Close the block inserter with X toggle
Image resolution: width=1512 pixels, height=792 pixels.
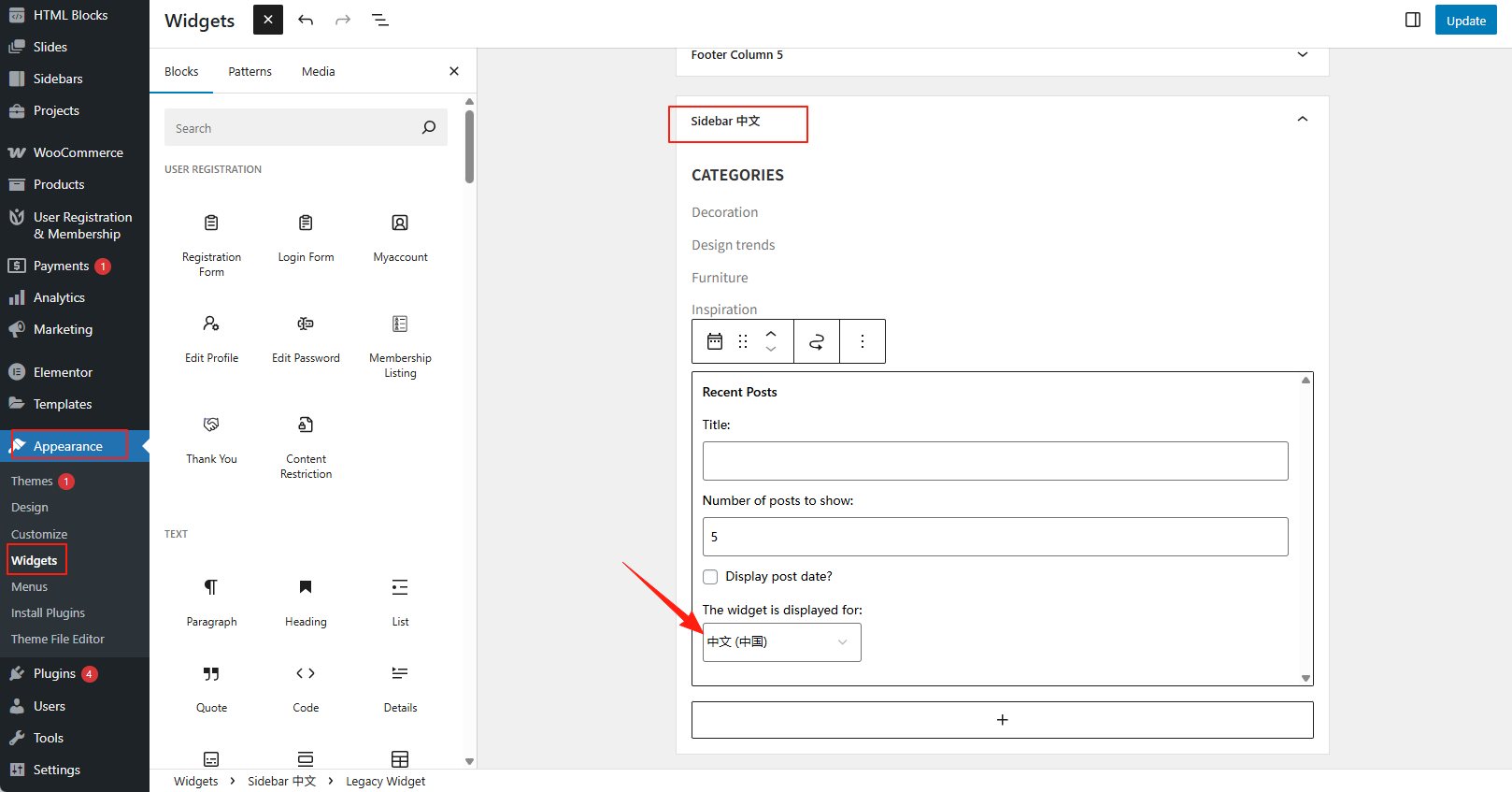[x=267, y=20]
